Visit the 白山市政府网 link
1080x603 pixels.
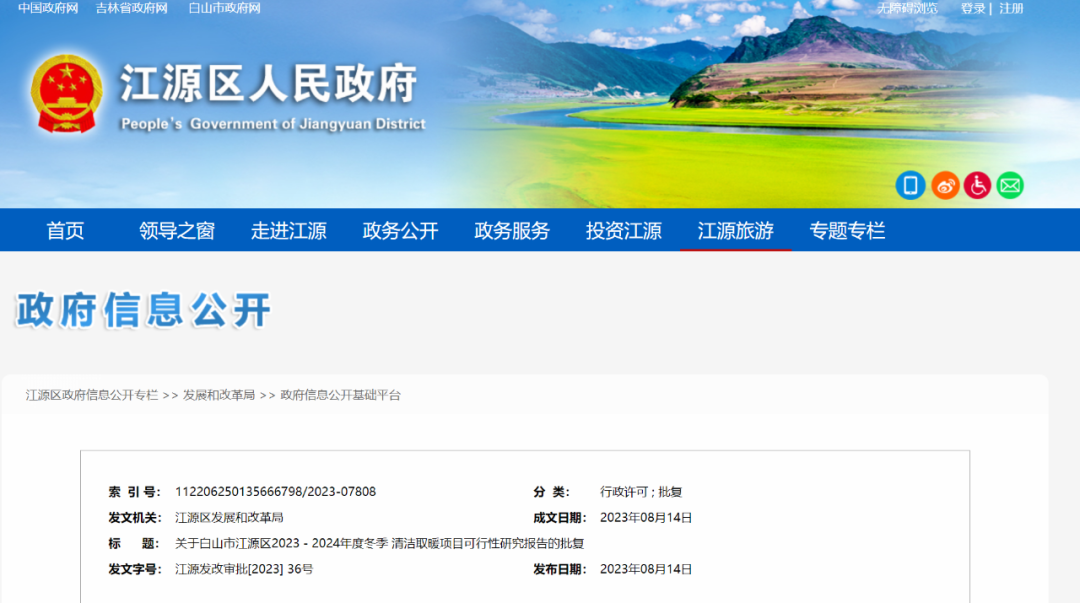coord(224,8)
